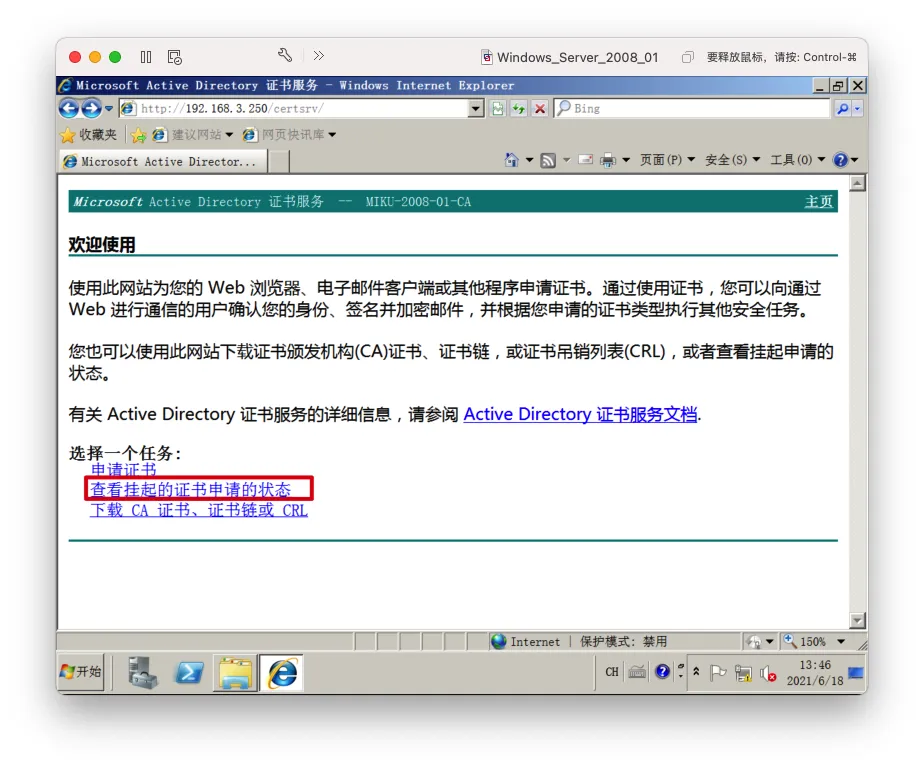Open the search provider dropdown arrow

(x=857, y=108)
